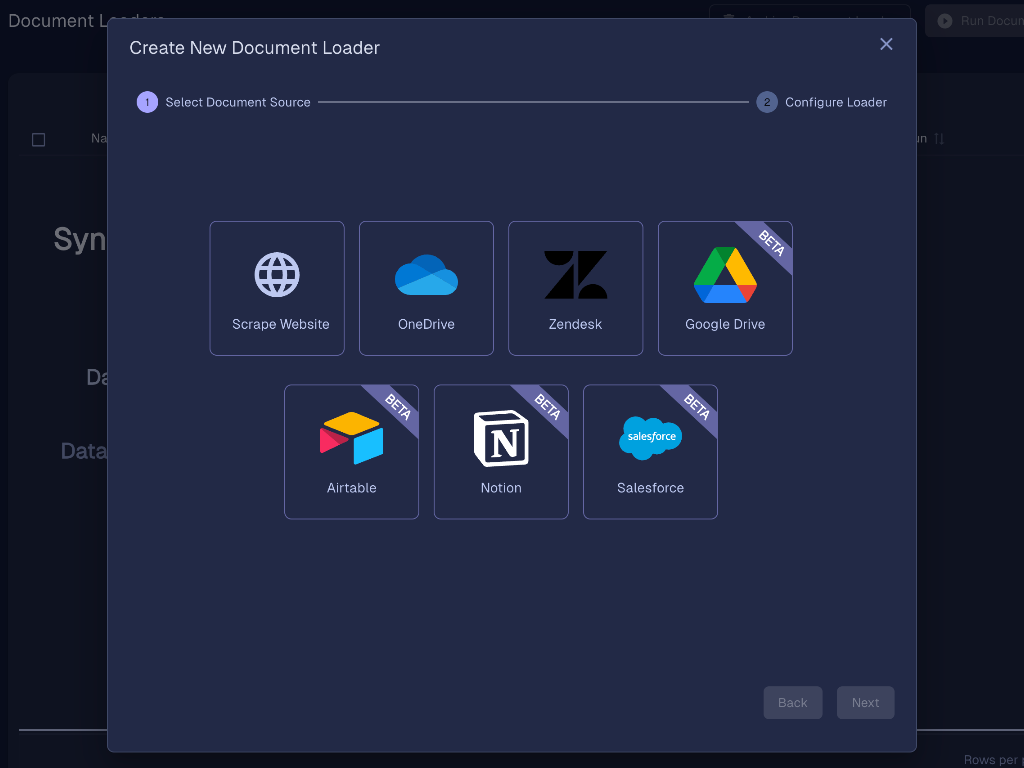Click the step 1 circle indicator
1024x768 pixels.
click(147, 102)
